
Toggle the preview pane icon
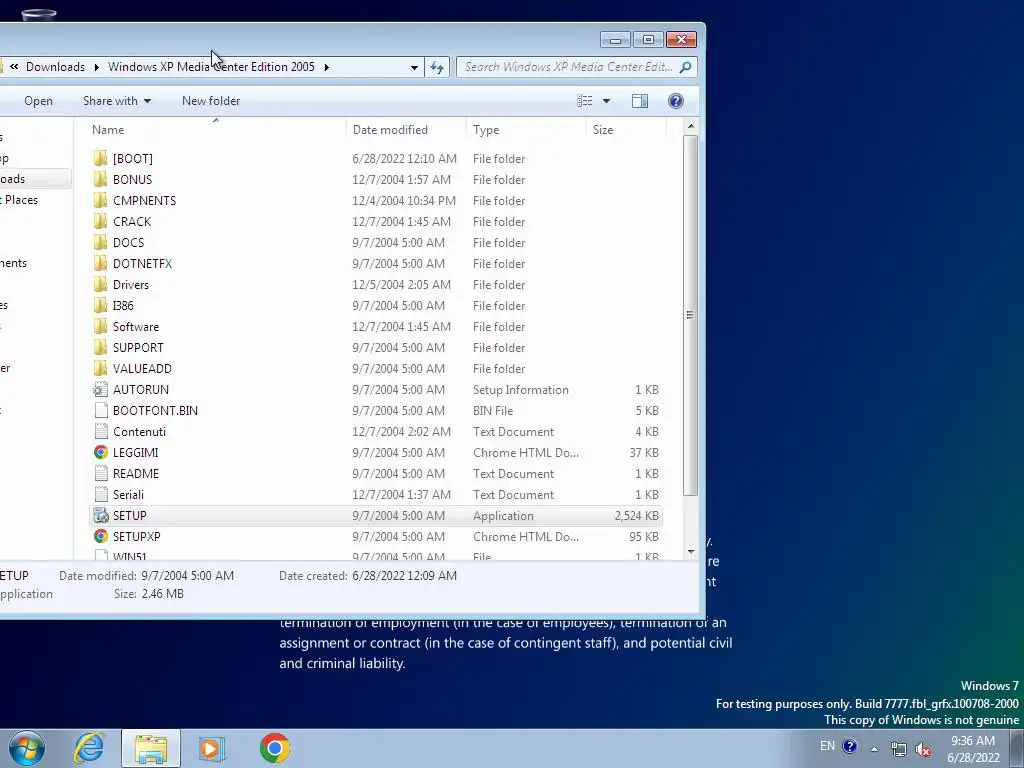(639, 101)
